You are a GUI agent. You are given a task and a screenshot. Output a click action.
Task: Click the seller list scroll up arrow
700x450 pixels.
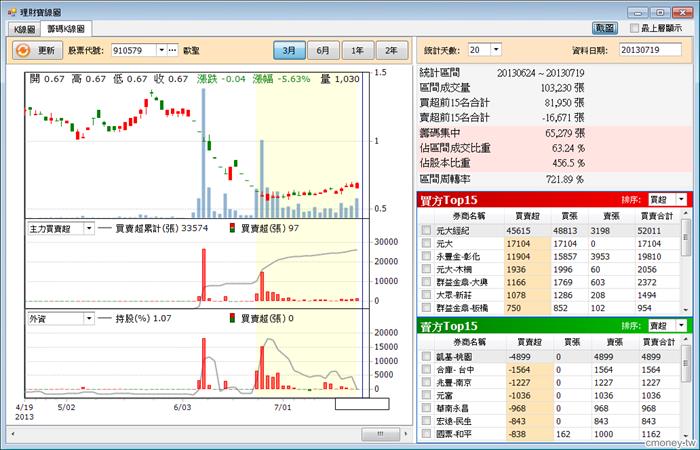pyautogui.click(x=686, y=341)
